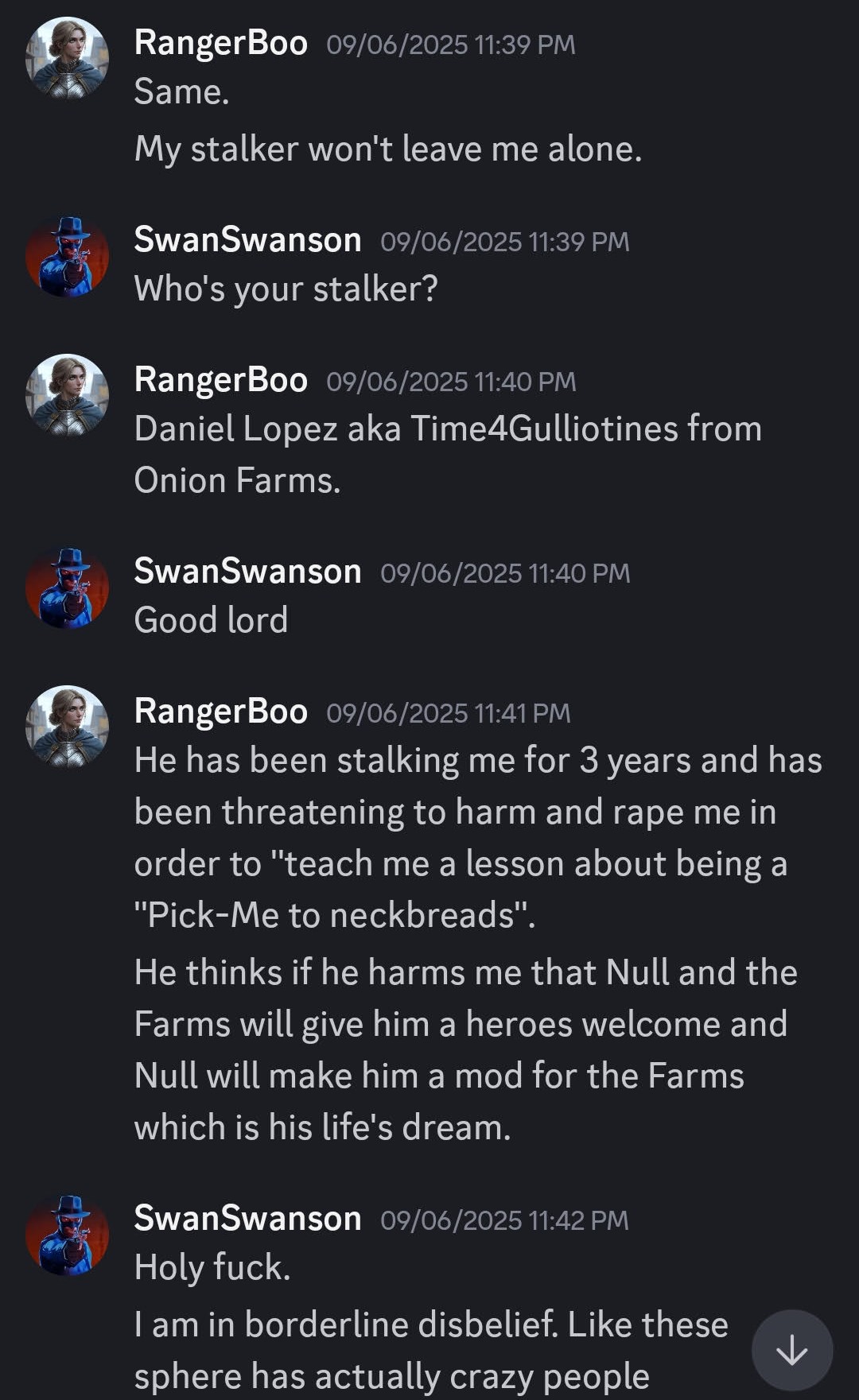Open RangerBoo's avatar on the 11:40 PM message
The height and width of the screenshot is (1400, 859).
[x=67, y=395]
